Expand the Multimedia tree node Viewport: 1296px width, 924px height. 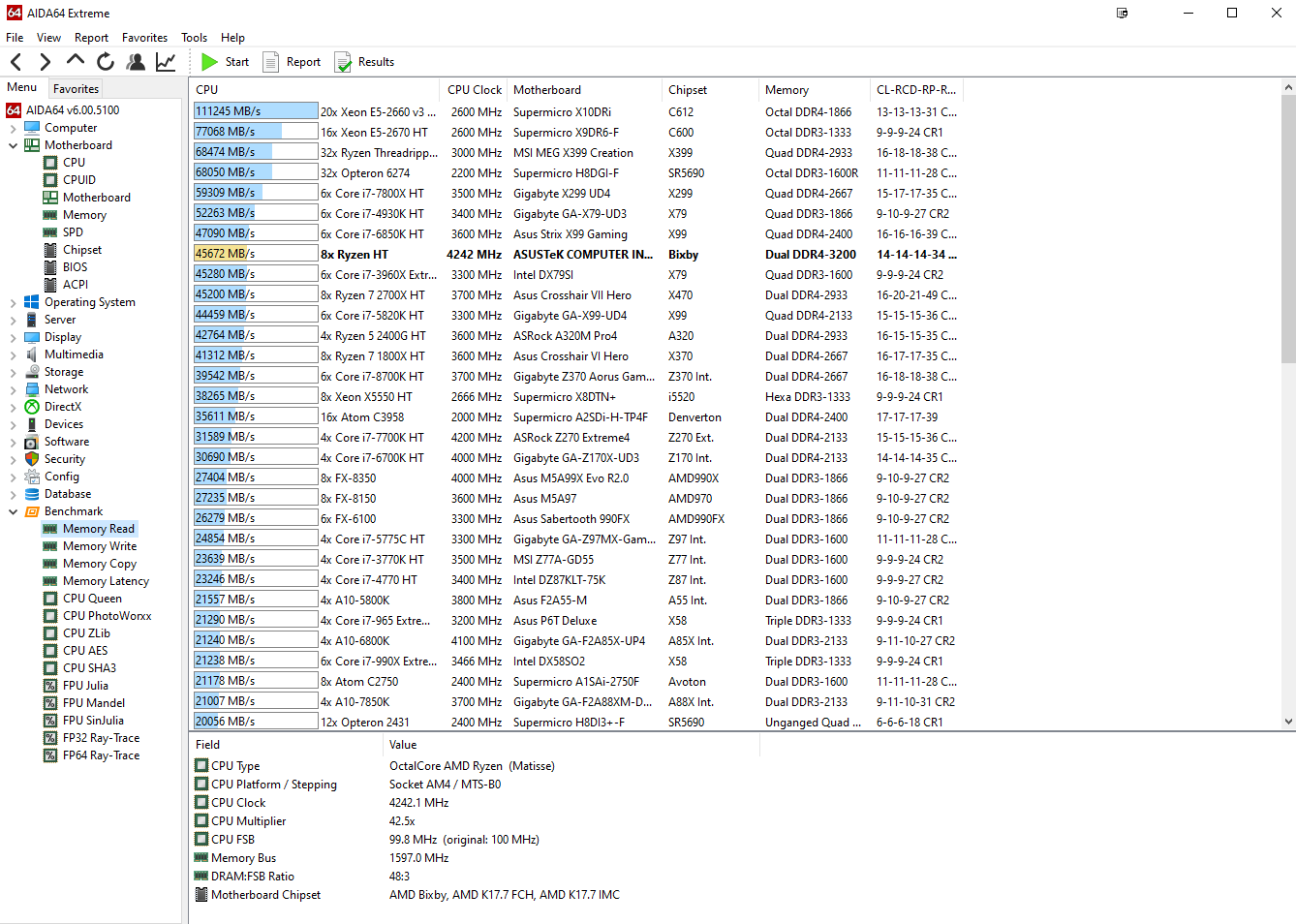coord(13,354)
